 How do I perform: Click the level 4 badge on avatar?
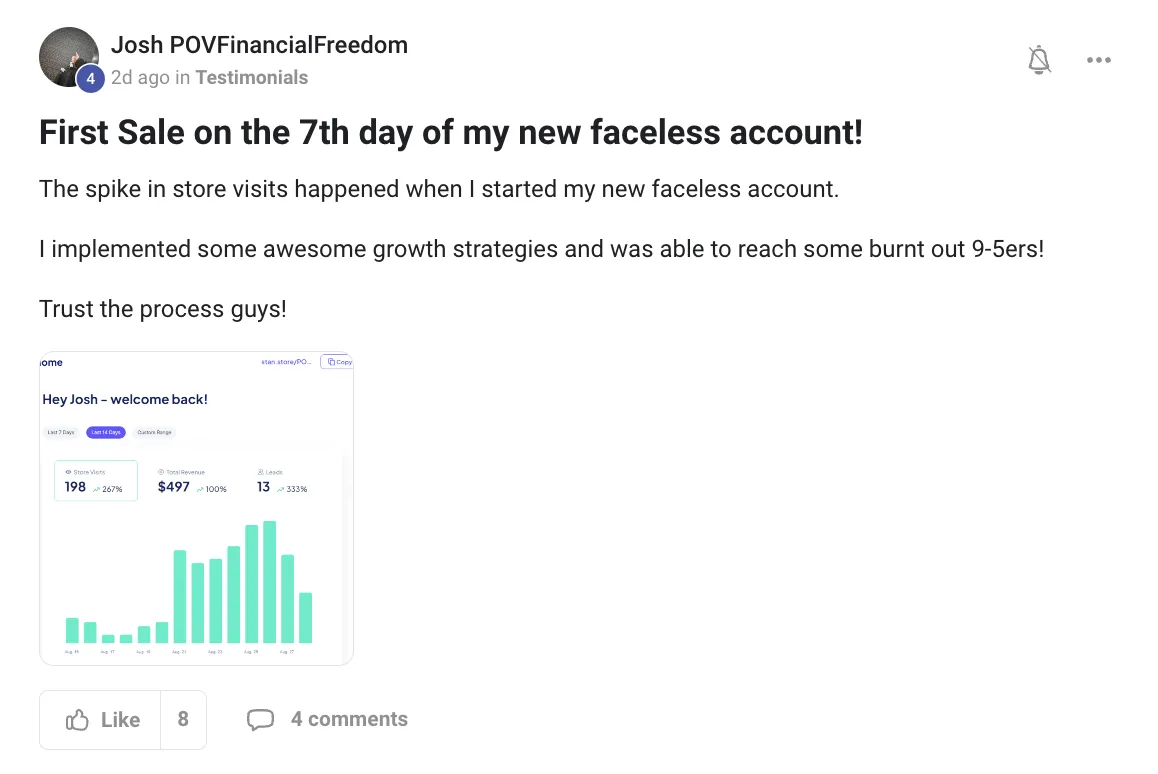pos(91,78)
